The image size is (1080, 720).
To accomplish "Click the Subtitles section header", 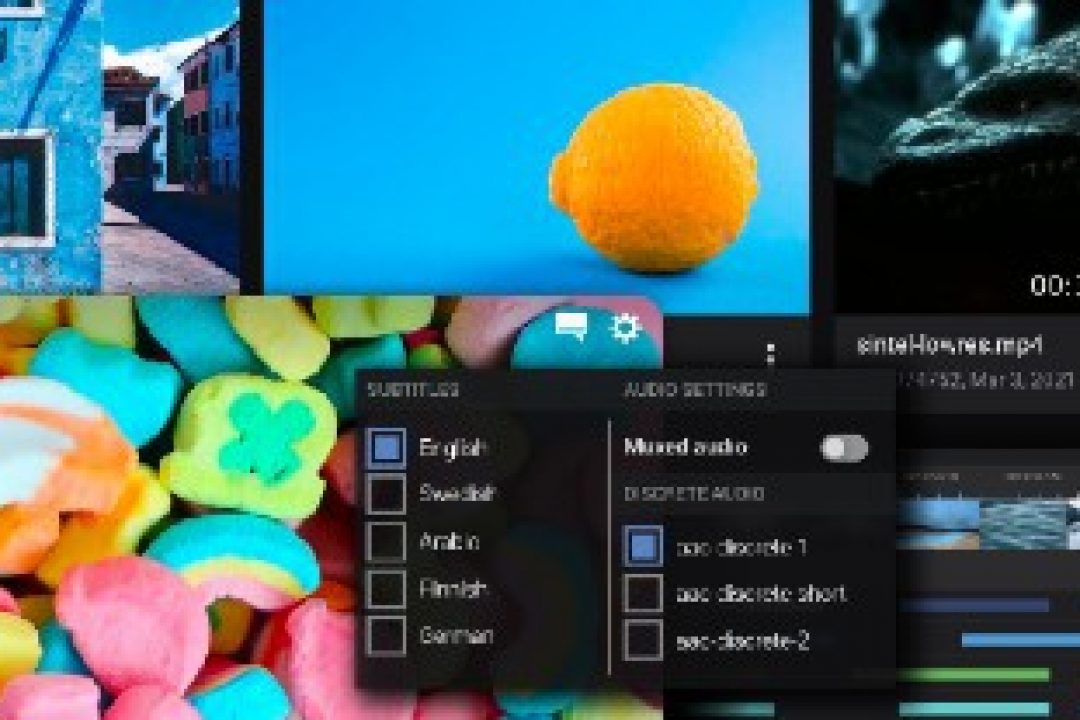I will 413,390.
